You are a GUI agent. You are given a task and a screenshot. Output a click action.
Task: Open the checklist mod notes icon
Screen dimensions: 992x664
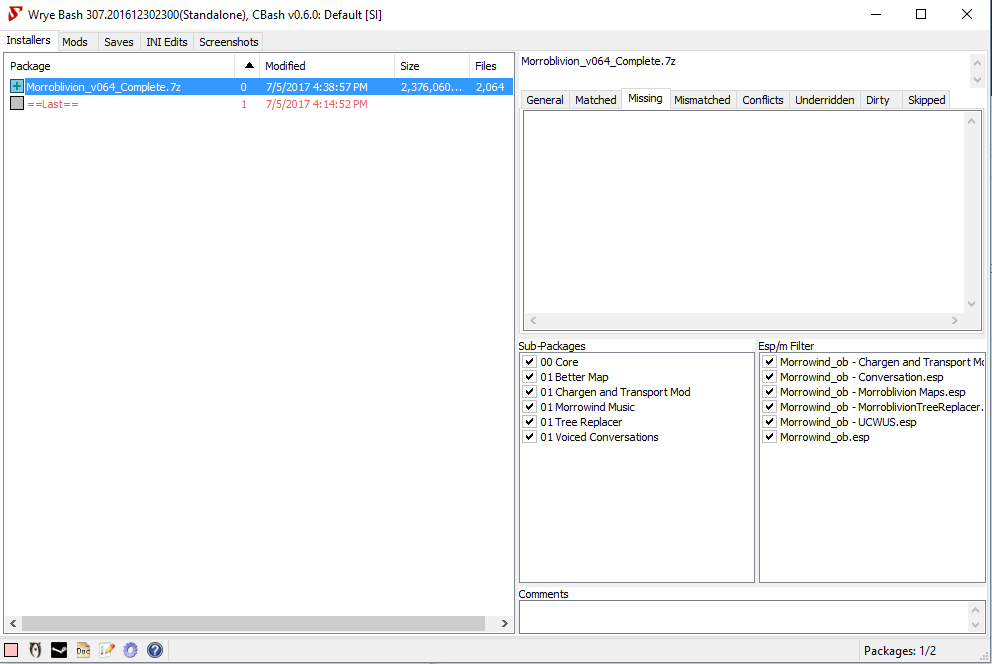click(107, 650)
